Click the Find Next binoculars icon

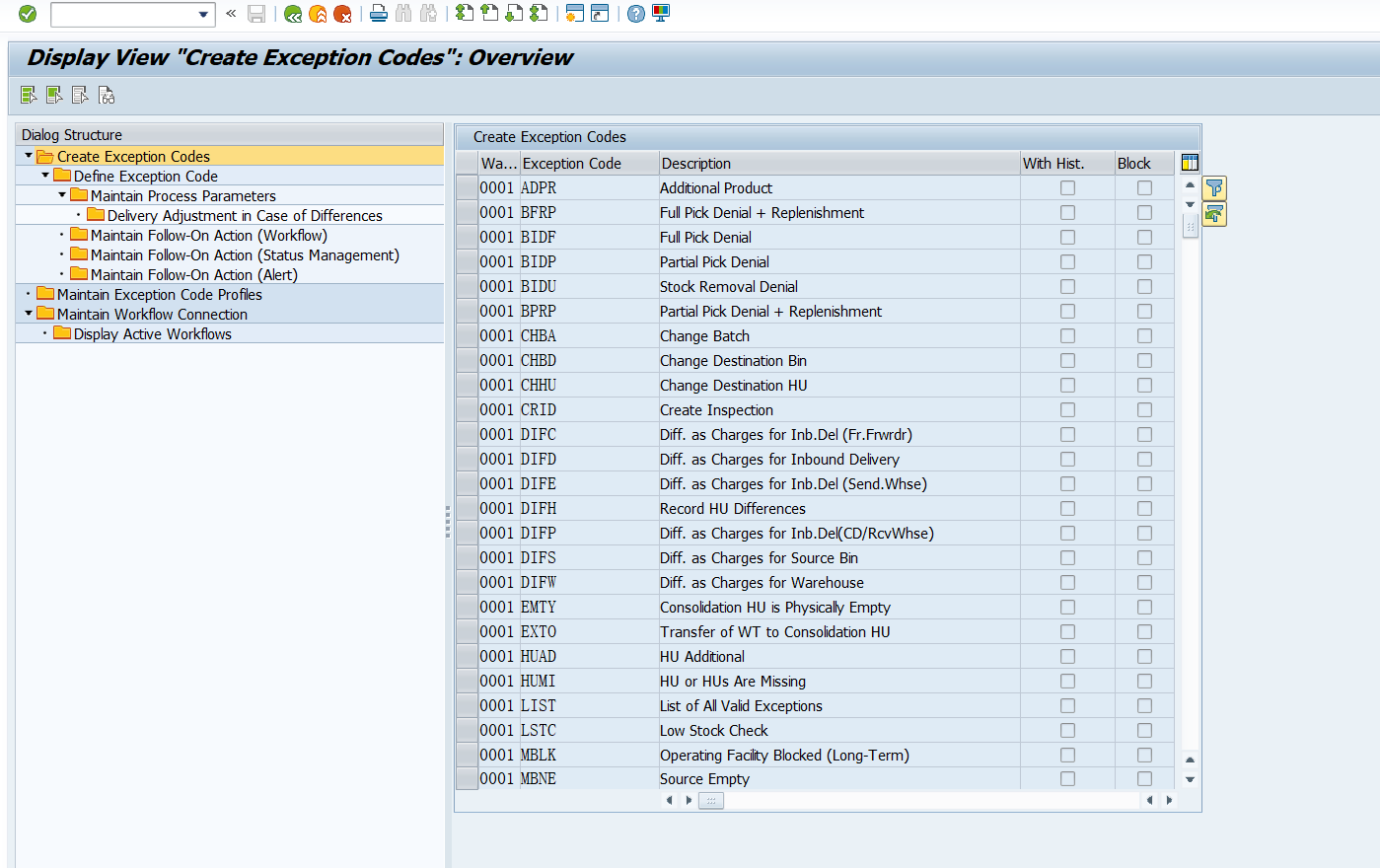tap(427, 14)
